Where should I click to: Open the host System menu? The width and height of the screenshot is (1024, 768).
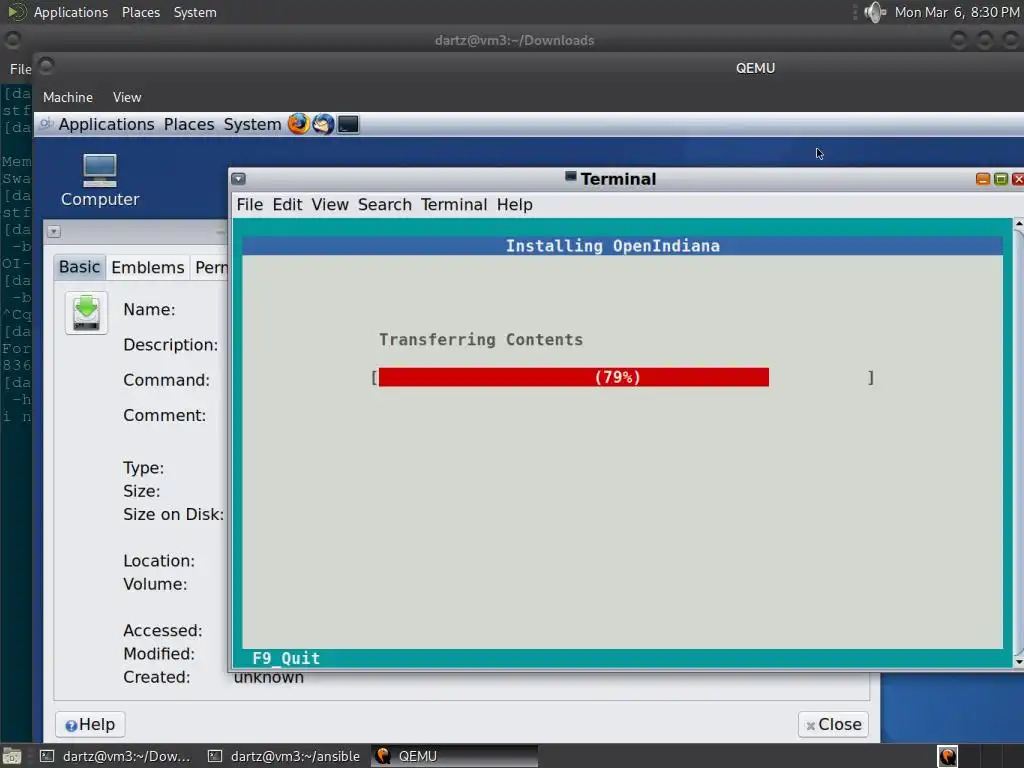click(x=195, y=12)
